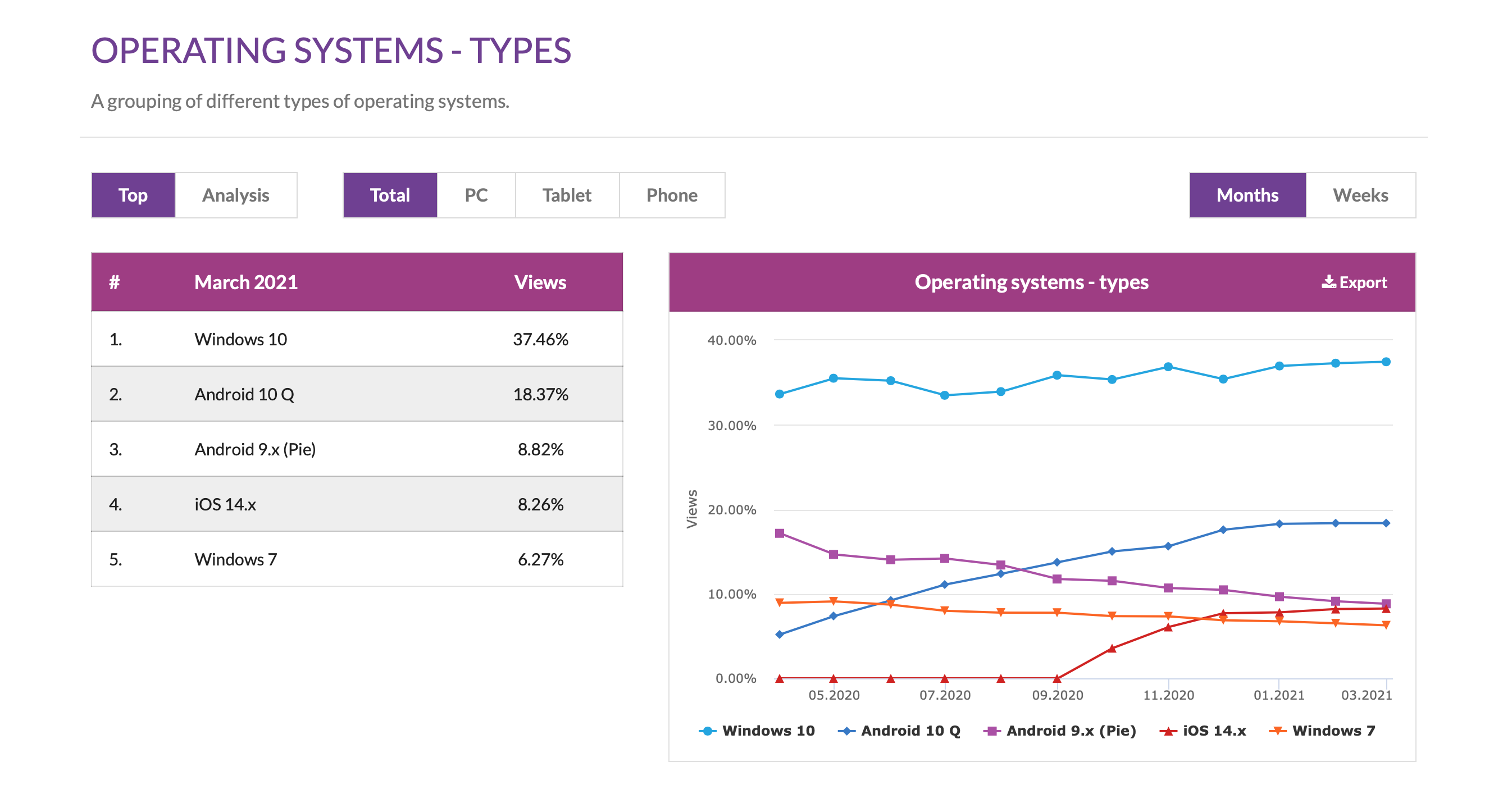1512x794 pixels.
Task: Switch to the Phone tab
Action: (x=672, y=195)
